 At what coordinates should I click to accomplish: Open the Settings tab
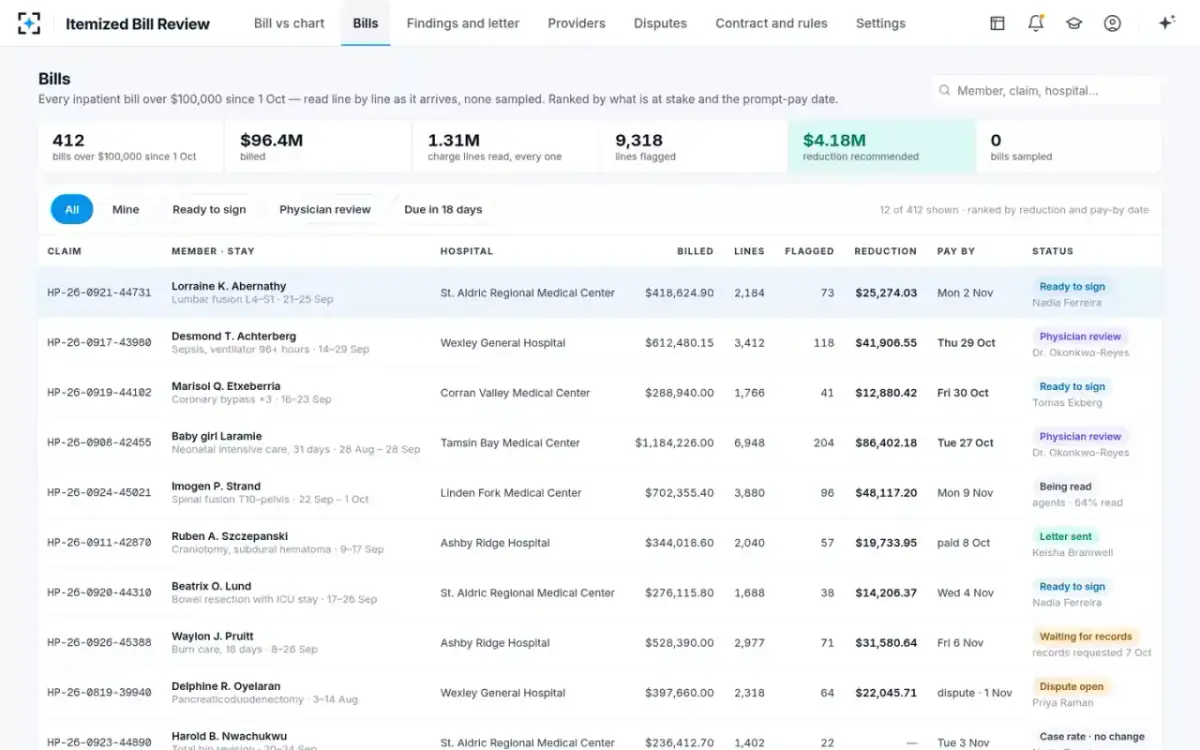880,23
